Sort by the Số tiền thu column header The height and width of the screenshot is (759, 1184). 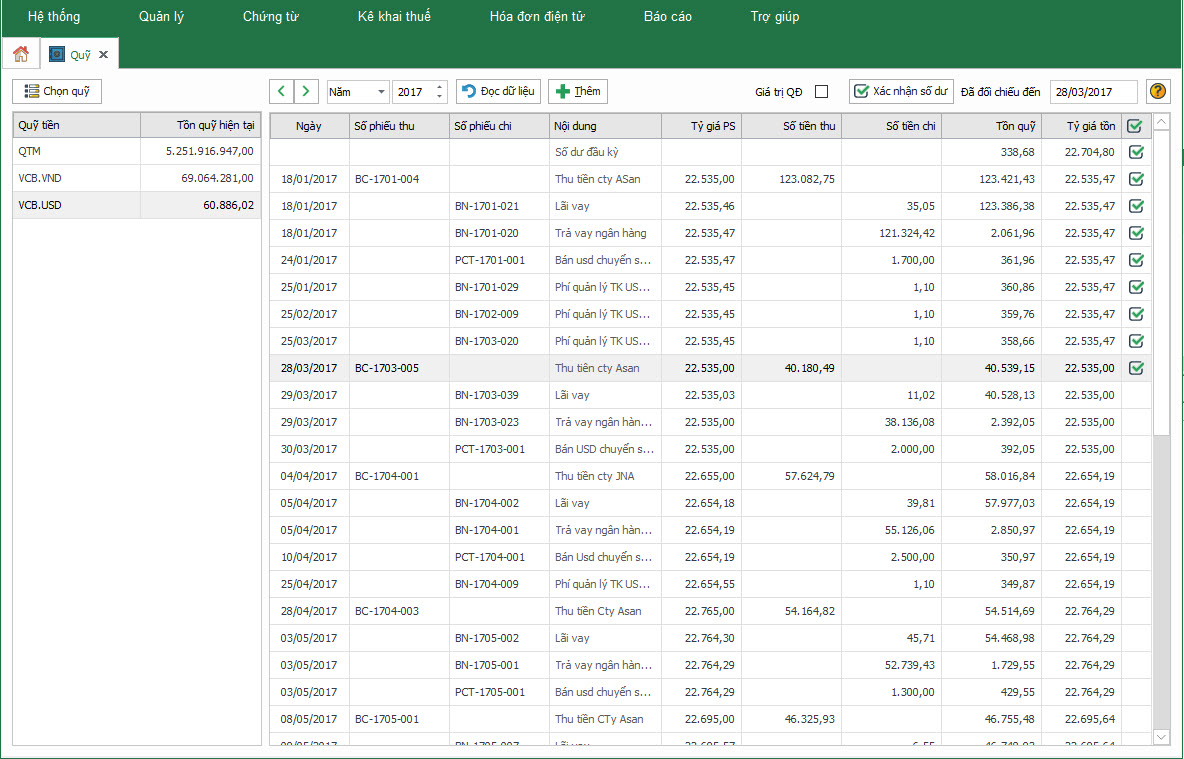click(791, 126)
